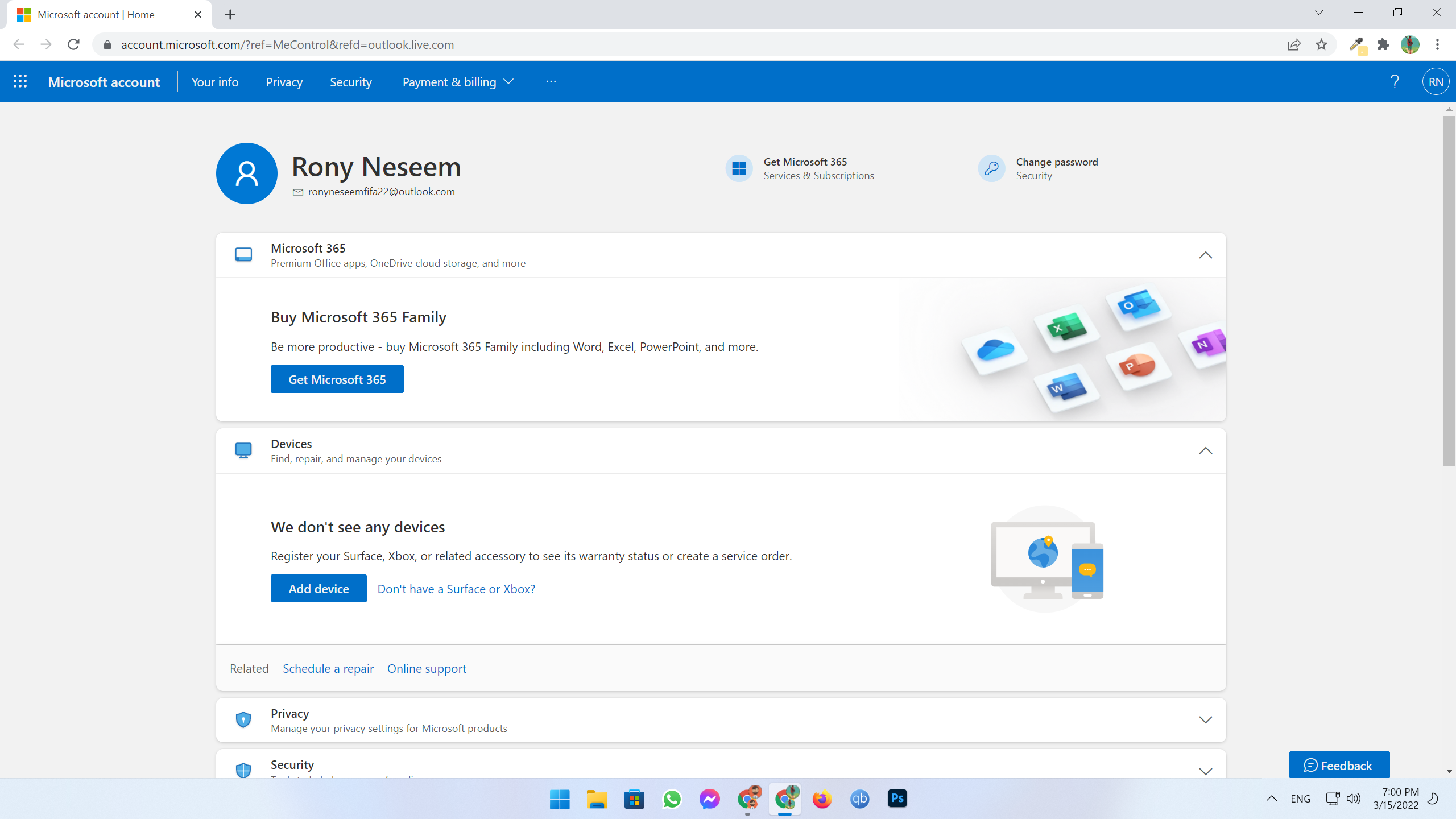This screenshot has height=819, width=1456.
Task: Click Get Microsoft 365 Services & Subscriptions shortcut
Action: (x=800, y=168)
